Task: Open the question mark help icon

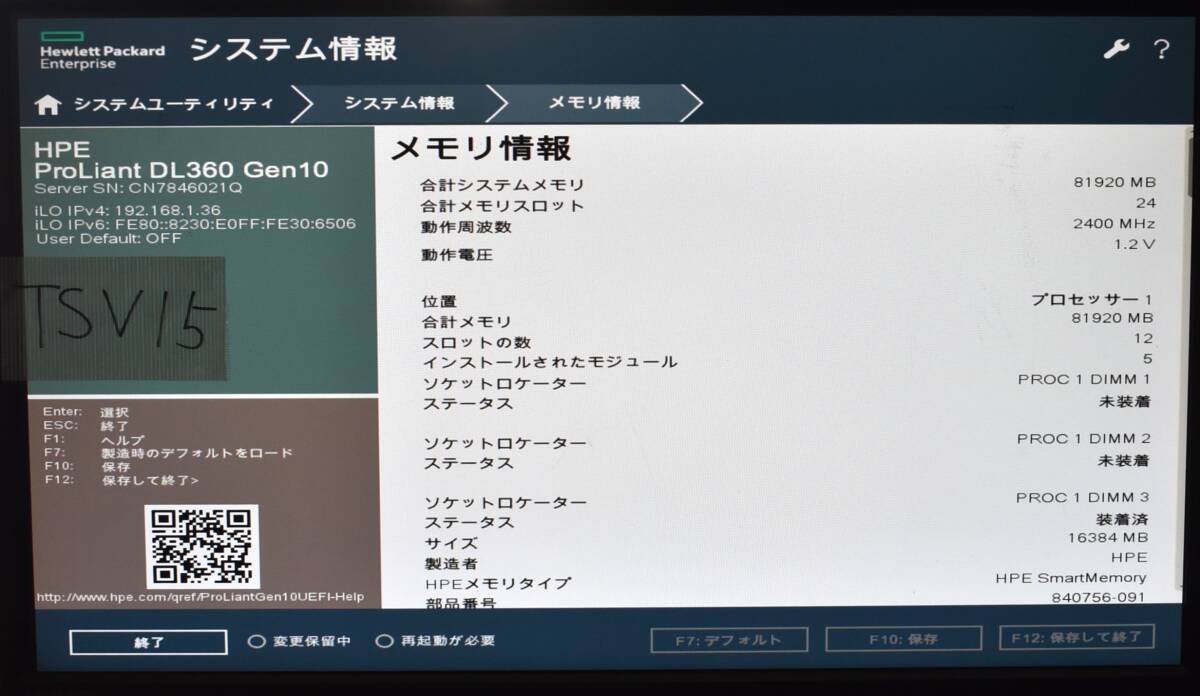Action: 1161,49
